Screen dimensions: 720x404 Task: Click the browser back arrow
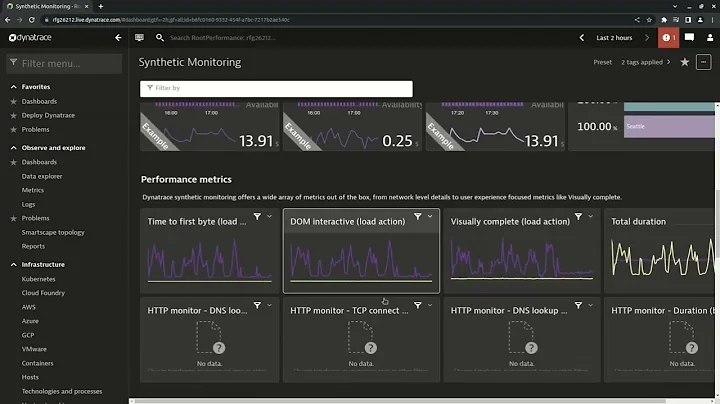click(7, 20)
